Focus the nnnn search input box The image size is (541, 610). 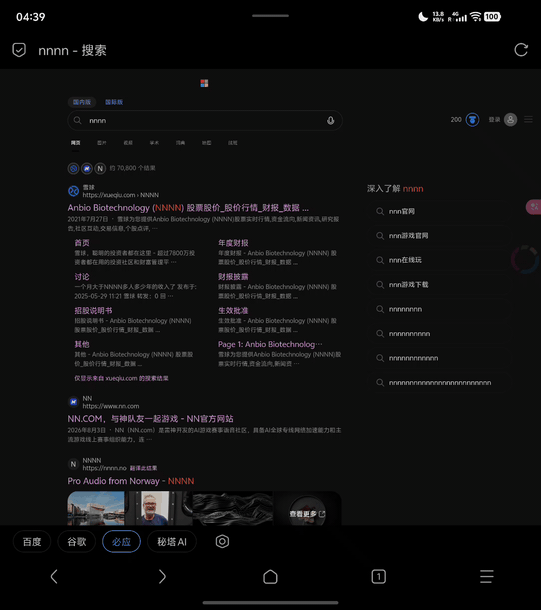point(205,121)
